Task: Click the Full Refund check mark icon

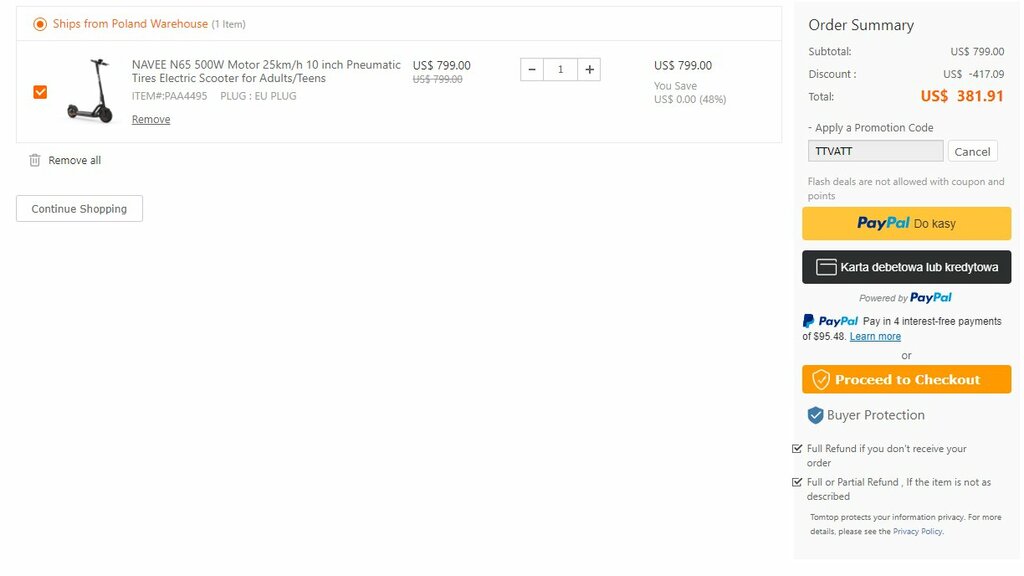Action: click(x=797, y=449)
